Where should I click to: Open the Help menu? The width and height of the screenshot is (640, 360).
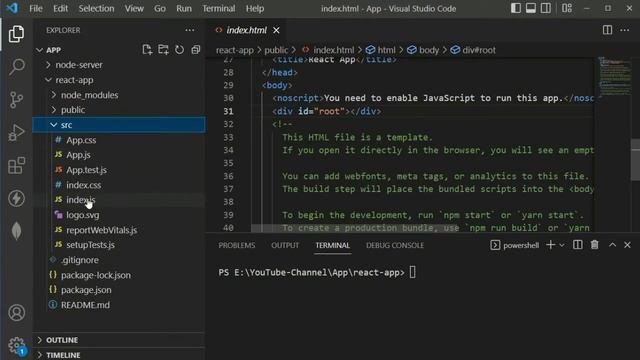tap(255, 8)
